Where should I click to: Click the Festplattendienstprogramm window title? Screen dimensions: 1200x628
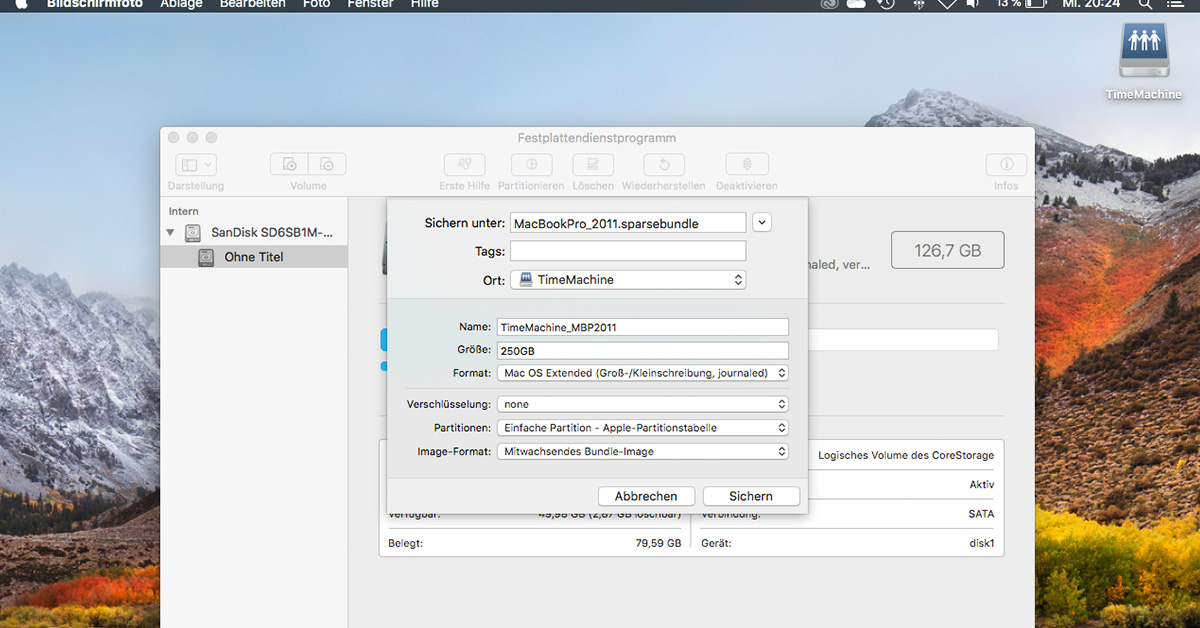pyautogui.click(x=597, y=138)
